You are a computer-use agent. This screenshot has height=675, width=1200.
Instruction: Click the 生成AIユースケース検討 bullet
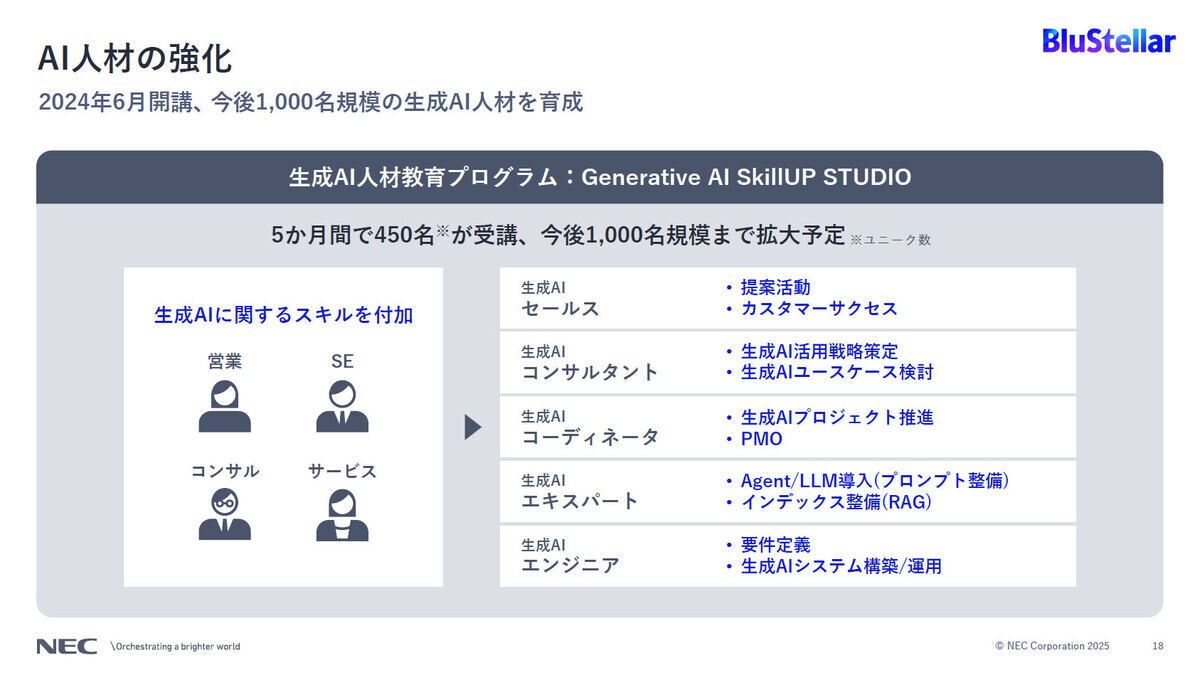[x=830, y=372]
